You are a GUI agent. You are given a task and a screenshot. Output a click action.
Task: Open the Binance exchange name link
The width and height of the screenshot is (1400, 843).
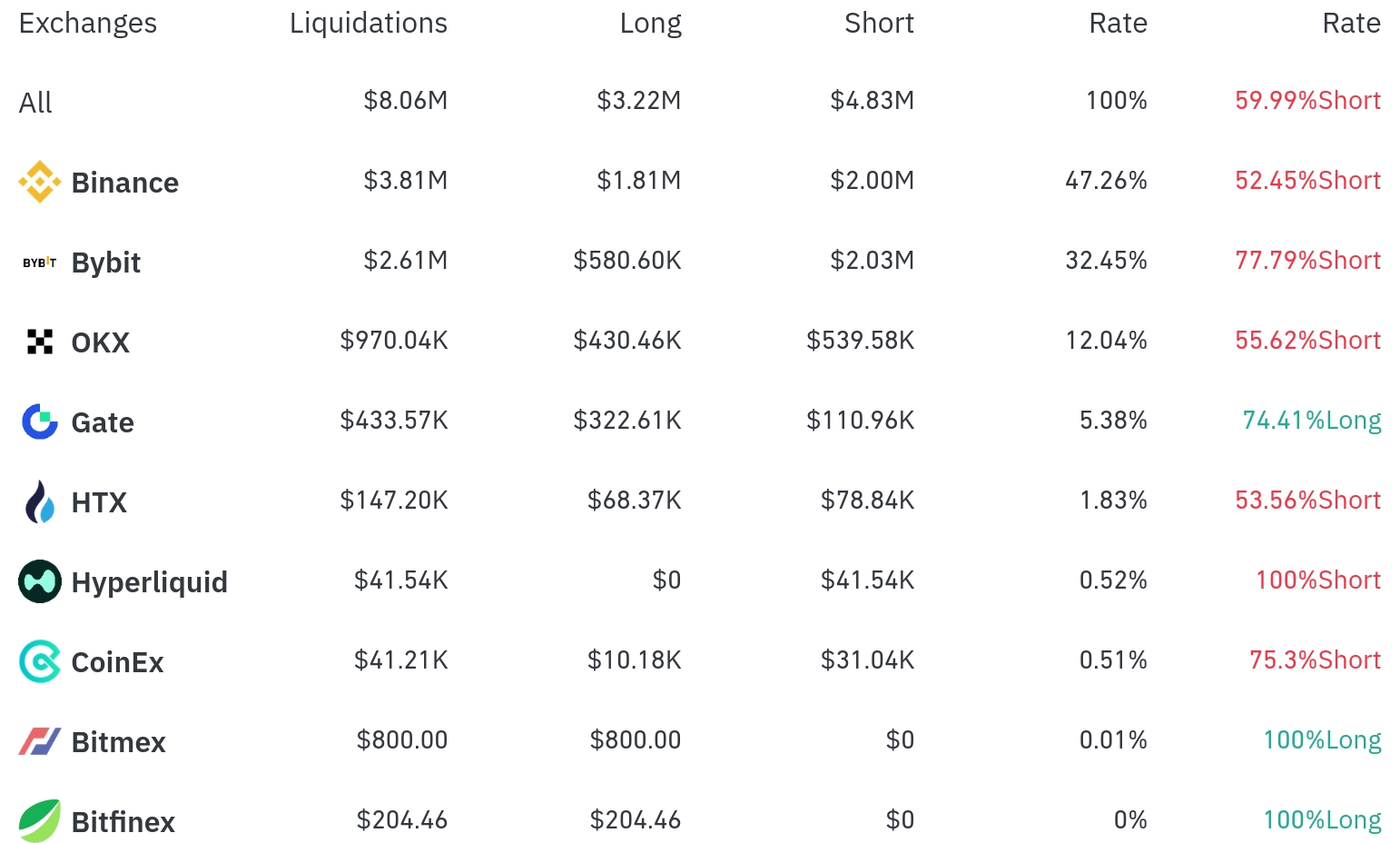(125, 183)
